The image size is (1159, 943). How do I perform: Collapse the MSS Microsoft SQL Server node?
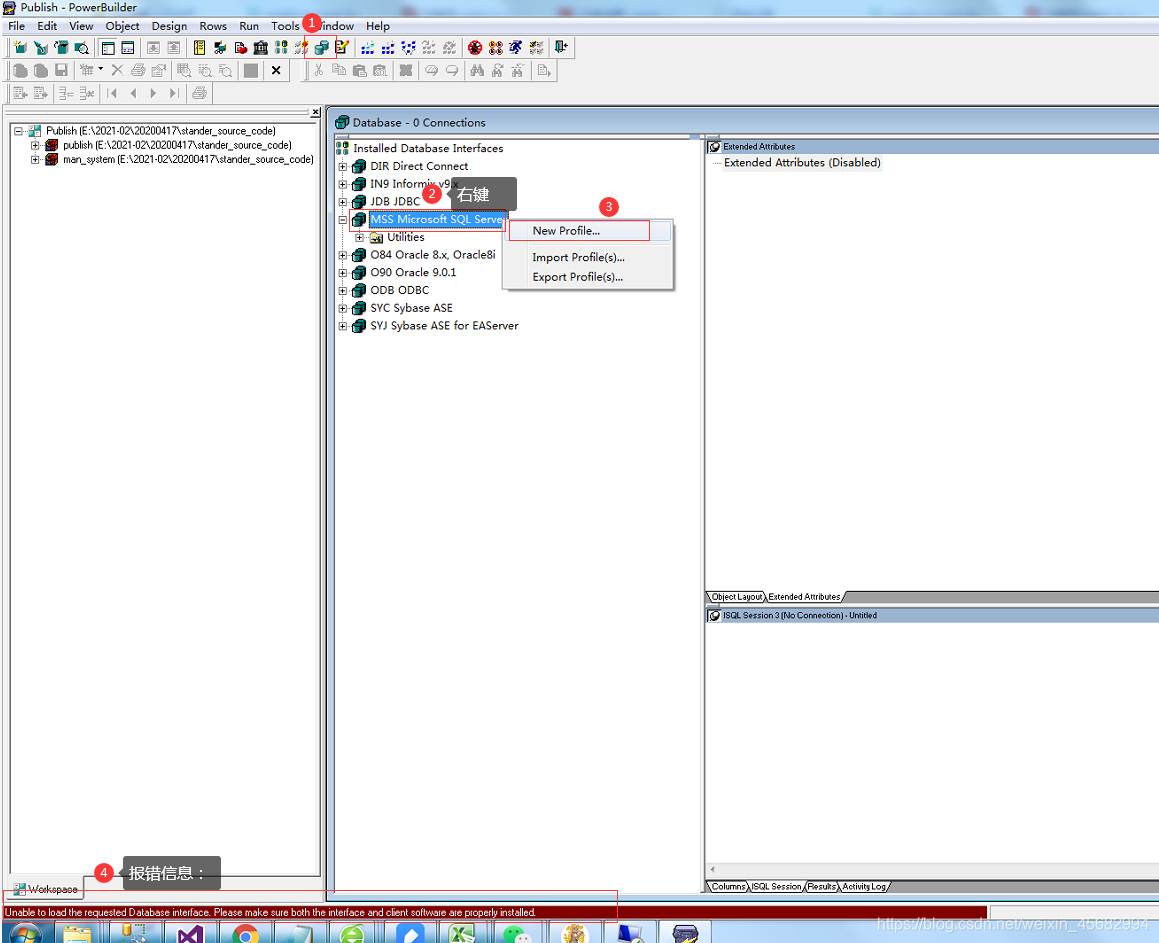point(344,219)
